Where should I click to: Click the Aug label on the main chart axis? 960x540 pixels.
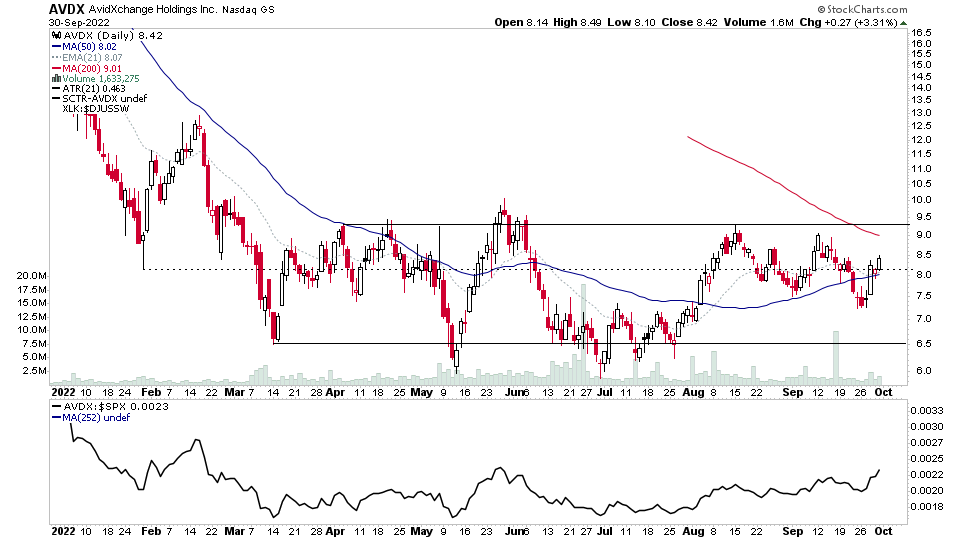(x=693, y=392)
